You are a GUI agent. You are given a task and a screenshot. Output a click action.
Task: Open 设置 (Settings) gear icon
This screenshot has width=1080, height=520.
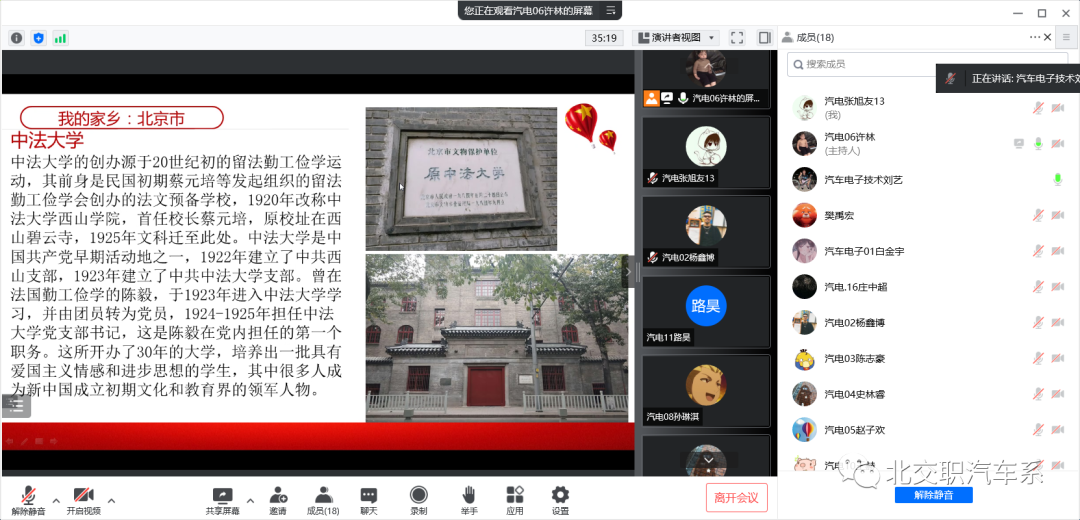(560, 495)
